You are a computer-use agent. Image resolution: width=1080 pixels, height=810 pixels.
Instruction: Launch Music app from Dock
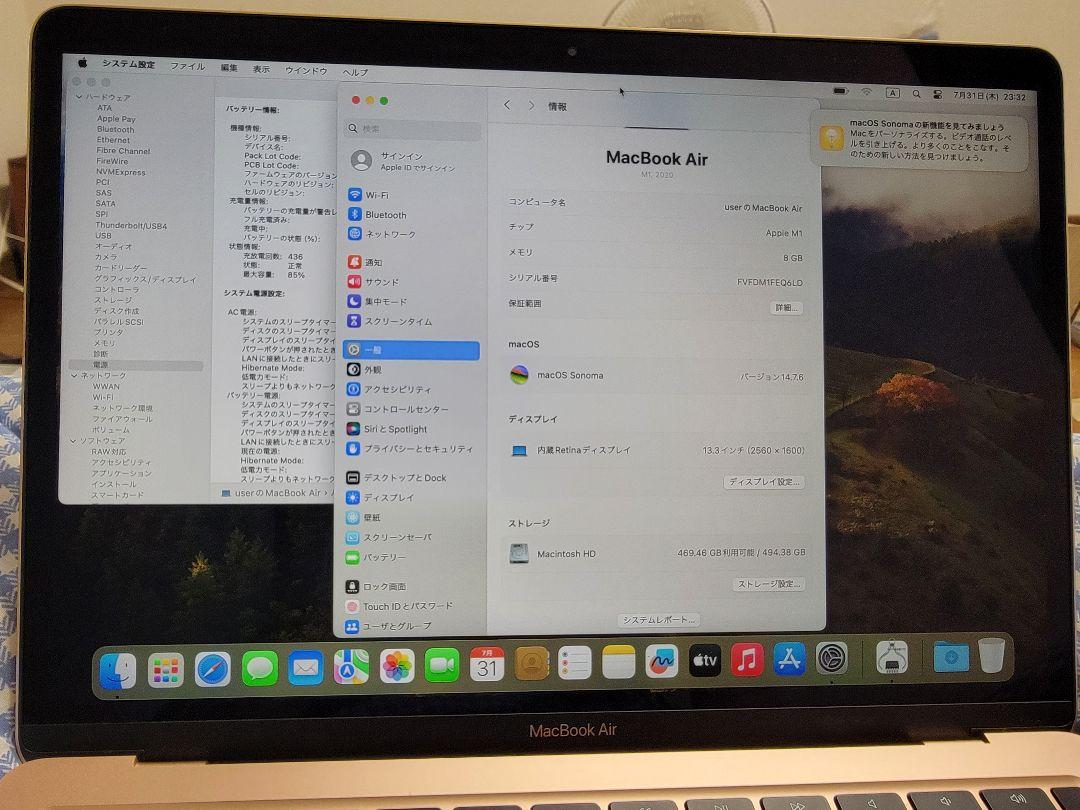tap(747, 660)
